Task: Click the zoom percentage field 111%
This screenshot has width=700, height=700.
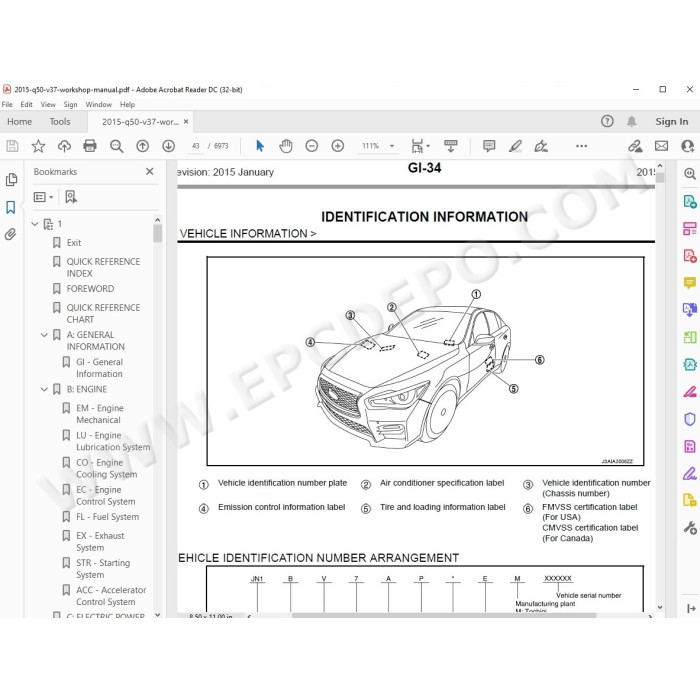Action: (371, 146)
